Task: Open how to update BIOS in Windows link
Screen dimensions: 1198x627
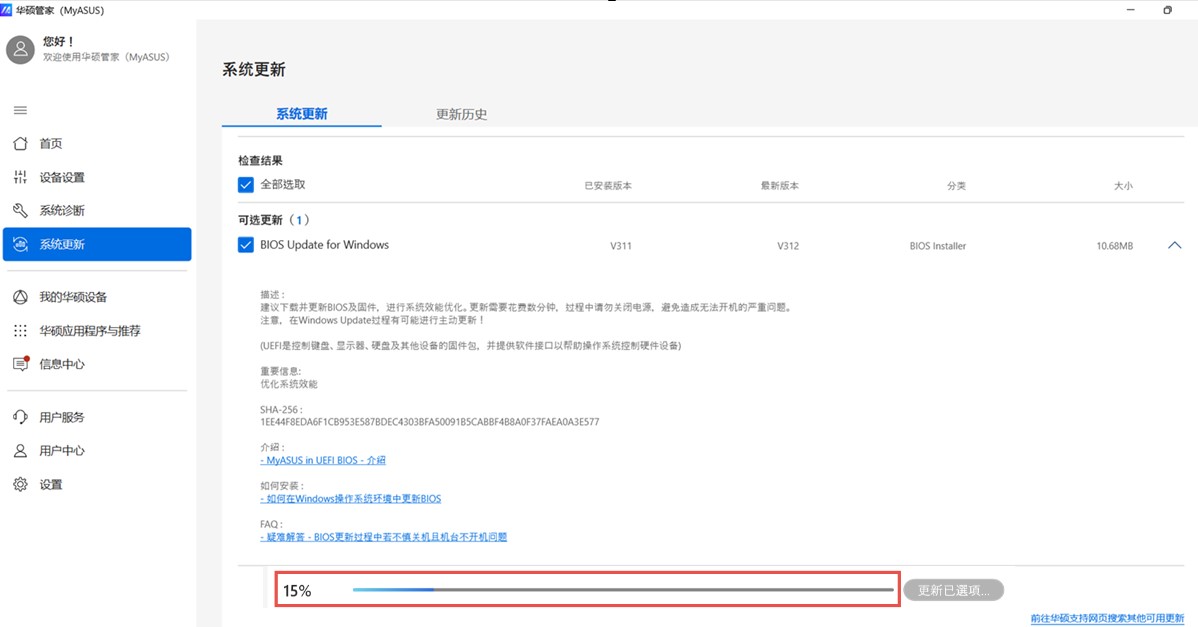Action: [x=350, y=499]
